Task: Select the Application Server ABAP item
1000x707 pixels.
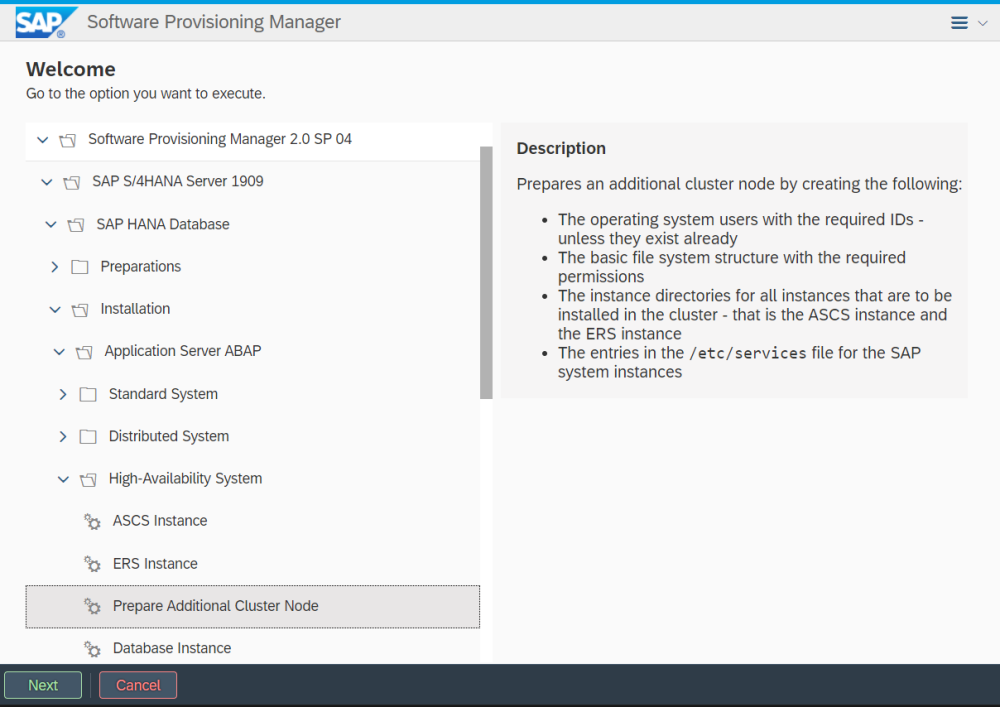Action: [x=182, y=352]
